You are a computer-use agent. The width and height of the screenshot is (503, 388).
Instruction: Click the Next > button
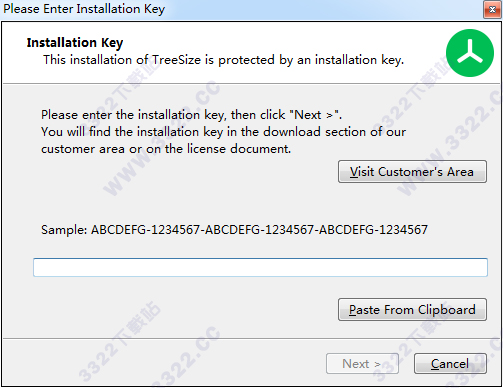[x=362, y=363]
